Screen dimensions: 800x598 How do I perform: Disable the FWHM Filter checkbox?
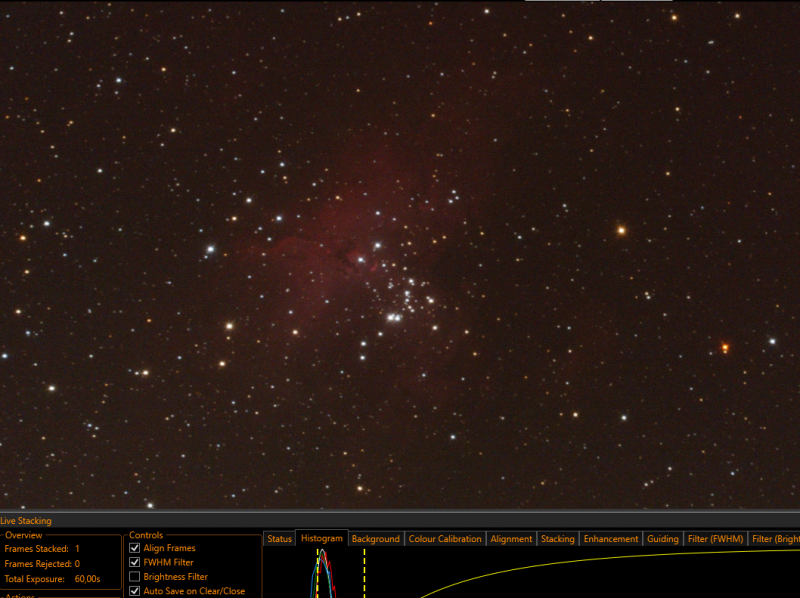(x=135, y=562)
